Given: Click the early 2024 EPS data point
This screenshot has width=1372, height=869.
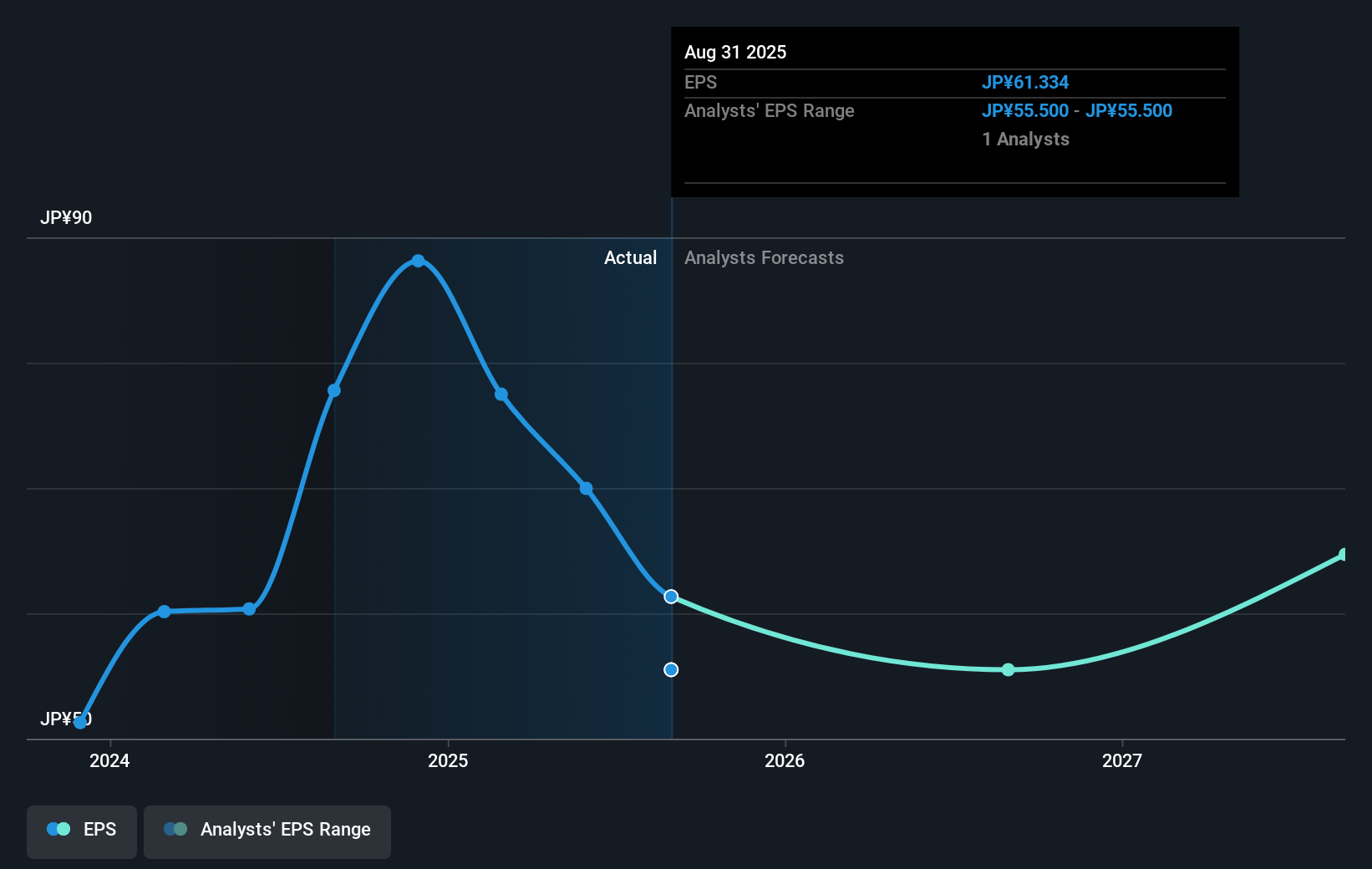Looking at the screenshot, I should pyautogui.click(x=165, y=612).
